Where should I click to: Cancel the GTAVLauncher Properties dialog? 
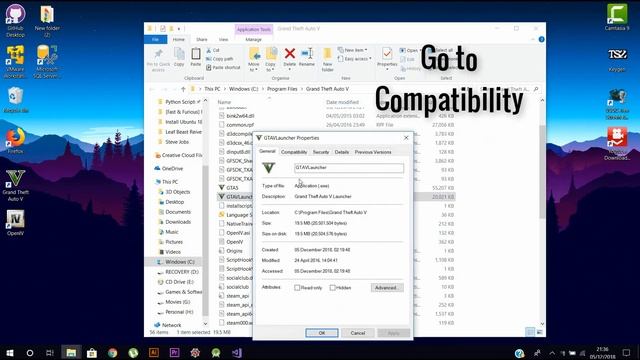(358, 333)
